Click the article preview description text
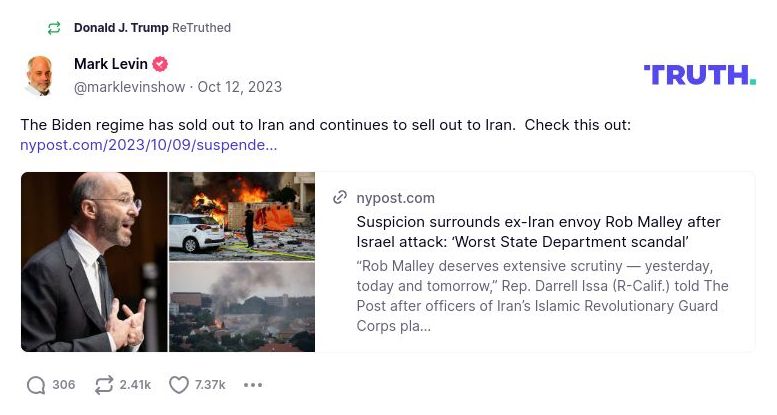This screenshot has height=415, width=777. tap(543, 296)
